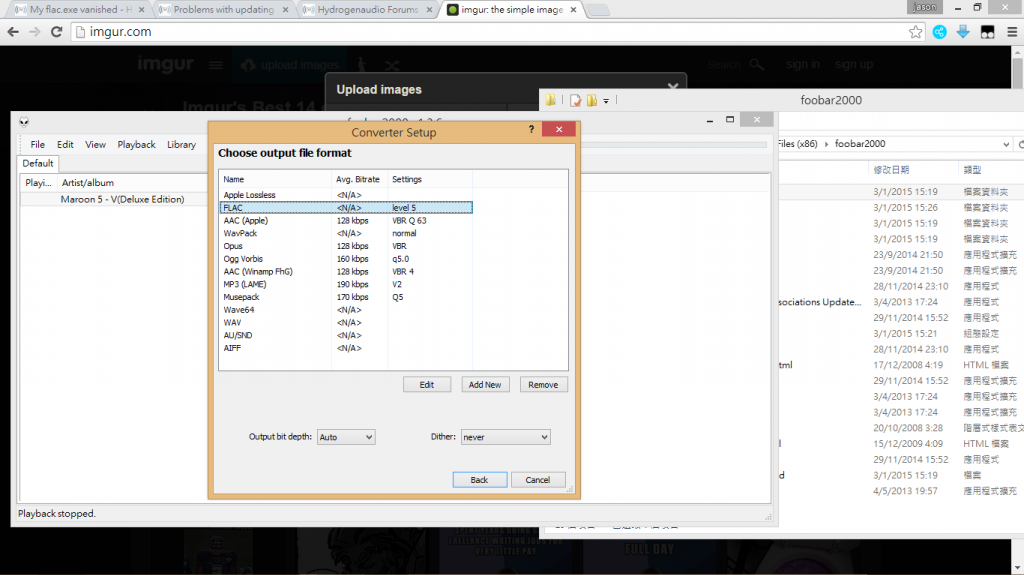Image resolution: width=1024 pixels, height=575 pixels.
Task: Expand Explorer address bar history dropdown
Action: [x=1006, y=144]
